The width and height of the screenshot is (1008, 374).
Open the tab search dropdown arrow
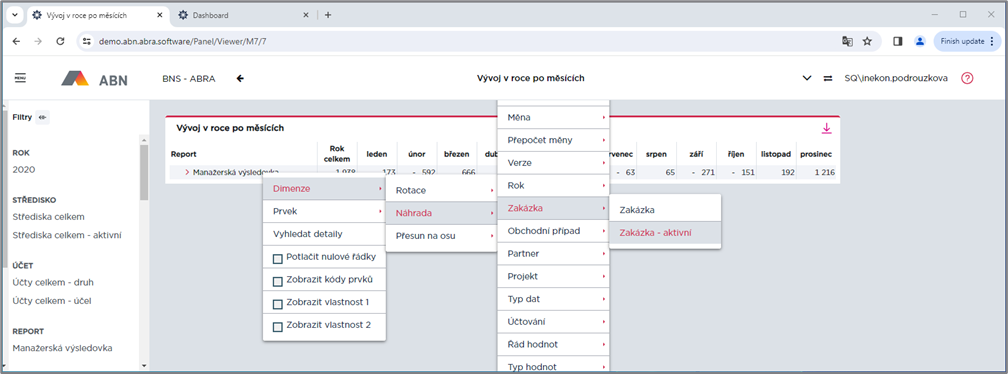tap(14, 15)
